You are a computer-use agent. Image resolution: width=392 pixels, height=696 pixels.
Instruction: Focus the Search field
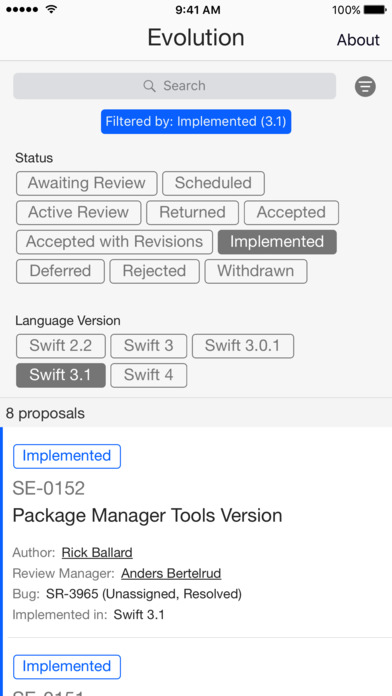click(174, 86)
